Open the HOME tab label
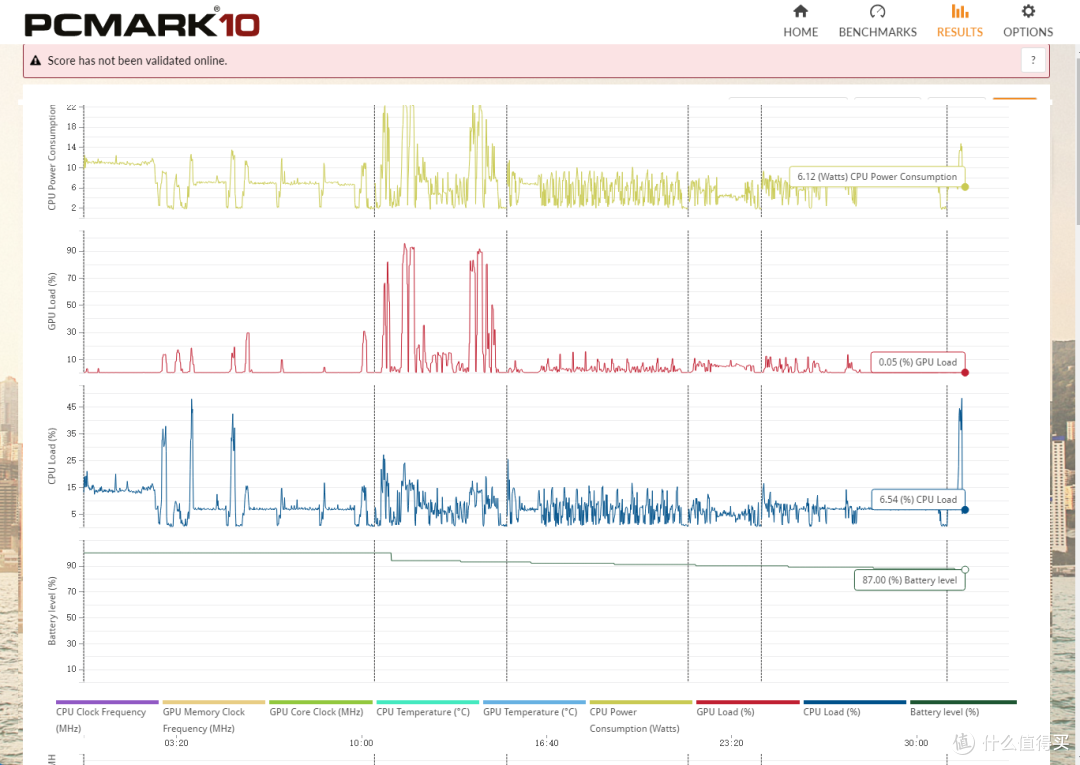The width and height of the screenshot is (1080, 765). [x=800, y=32]
